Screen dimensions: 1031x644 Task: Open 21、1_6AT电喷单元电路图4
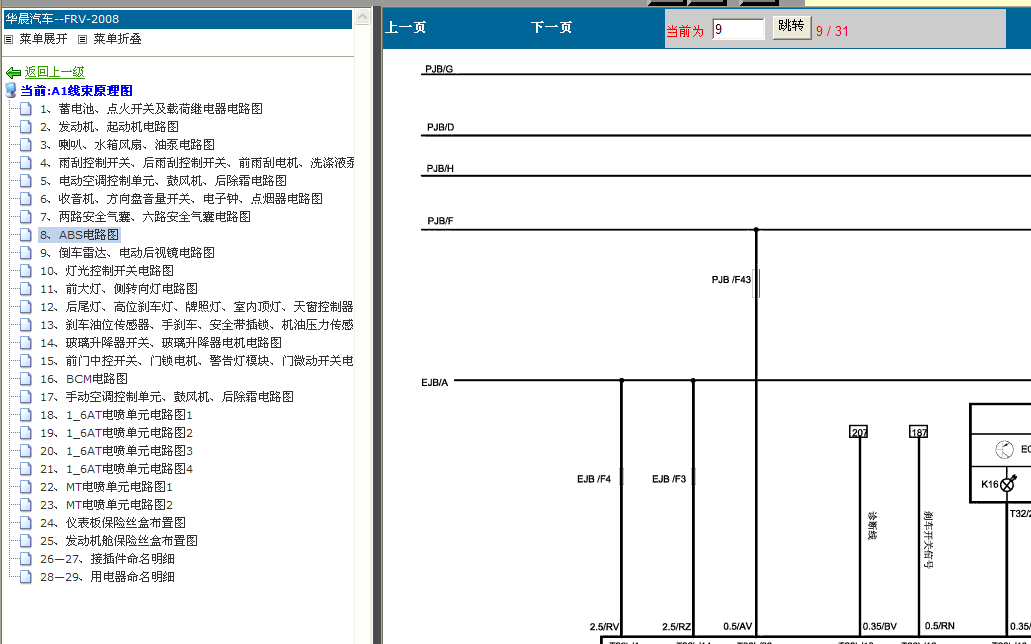(116, 469)
